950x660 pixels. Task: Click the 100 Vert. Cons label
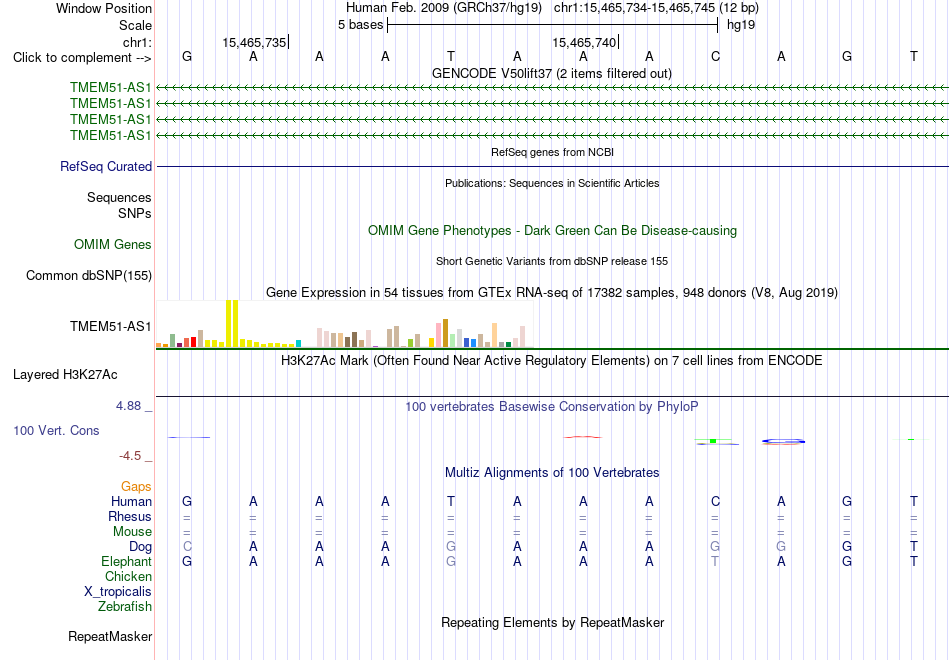56,430
